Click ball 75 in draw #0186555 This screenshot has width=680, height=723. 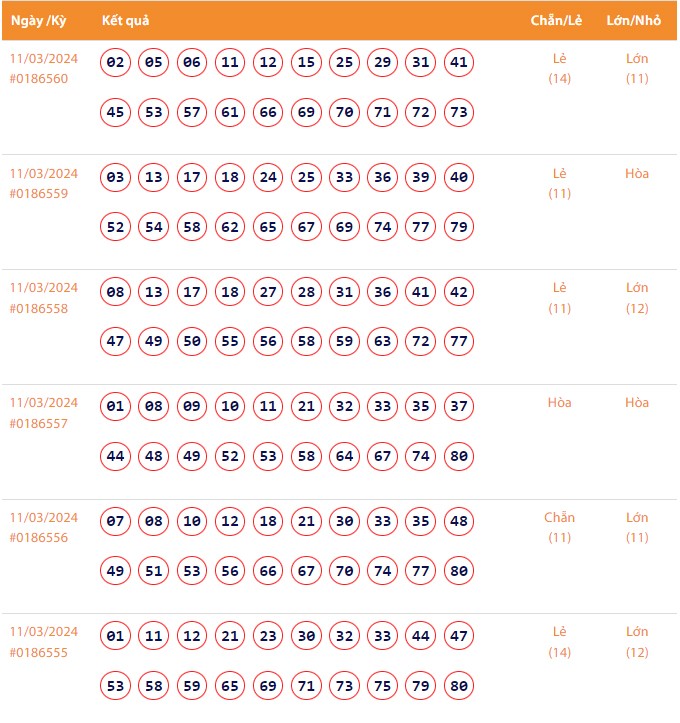pyautogui.click(x=383, y=686)
